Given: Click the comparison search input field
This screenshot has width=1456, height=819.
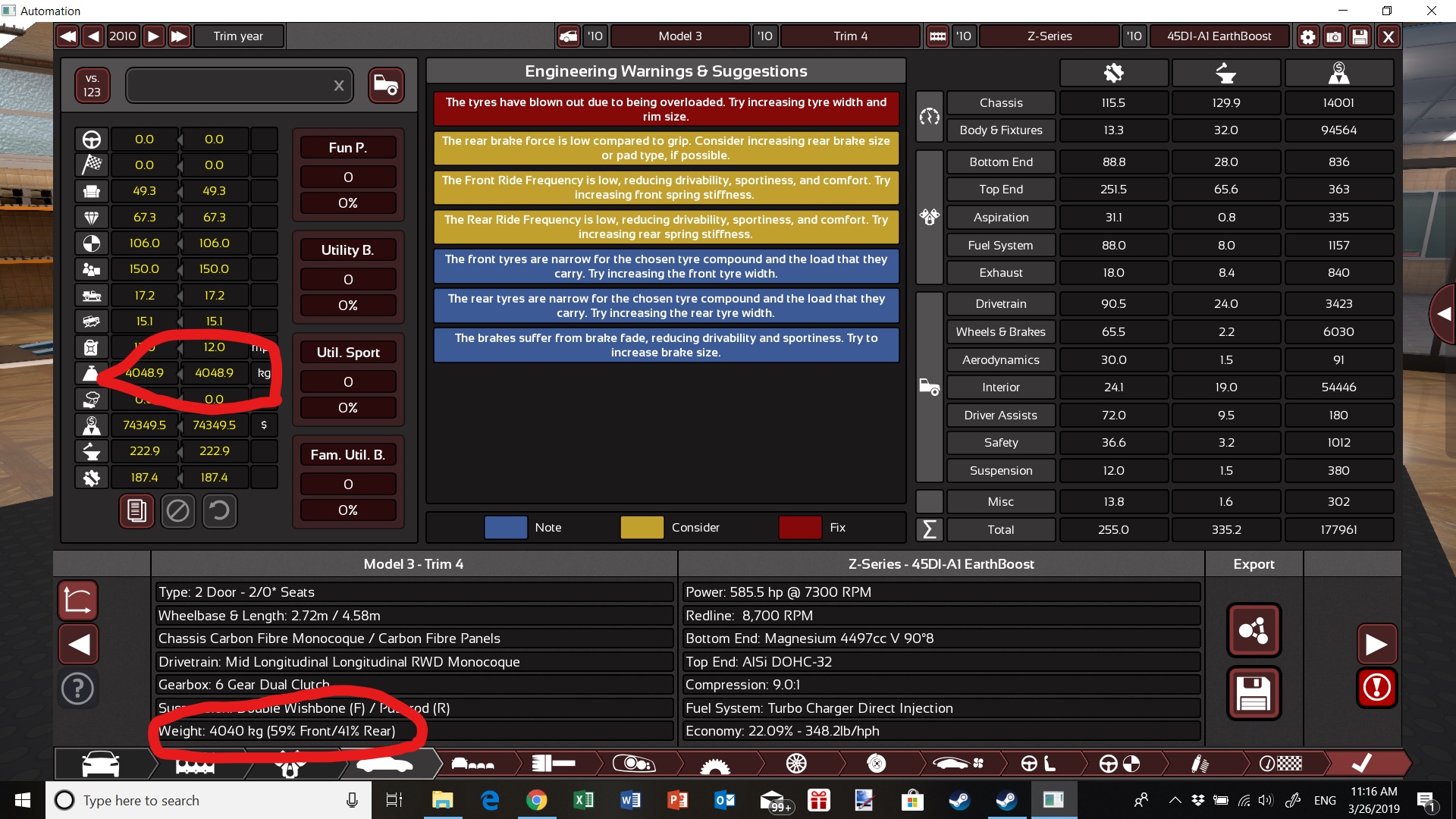Looking at the screenshot, I should click(x=227, y=85).
